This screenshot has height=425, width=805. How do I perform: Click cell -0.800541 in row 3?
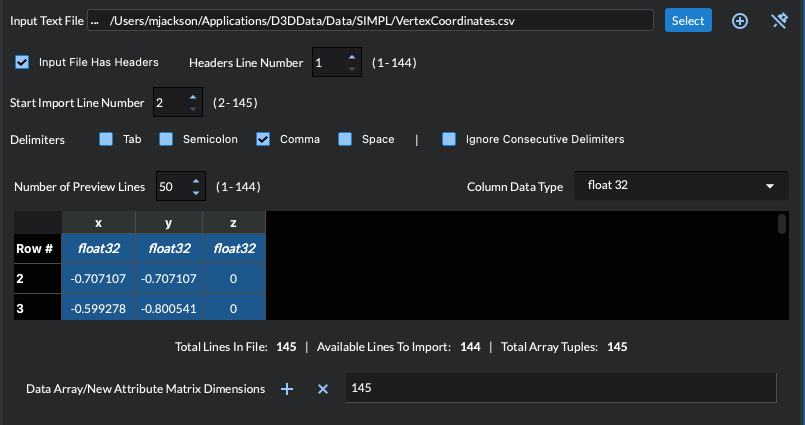click(x=169, y=307)
